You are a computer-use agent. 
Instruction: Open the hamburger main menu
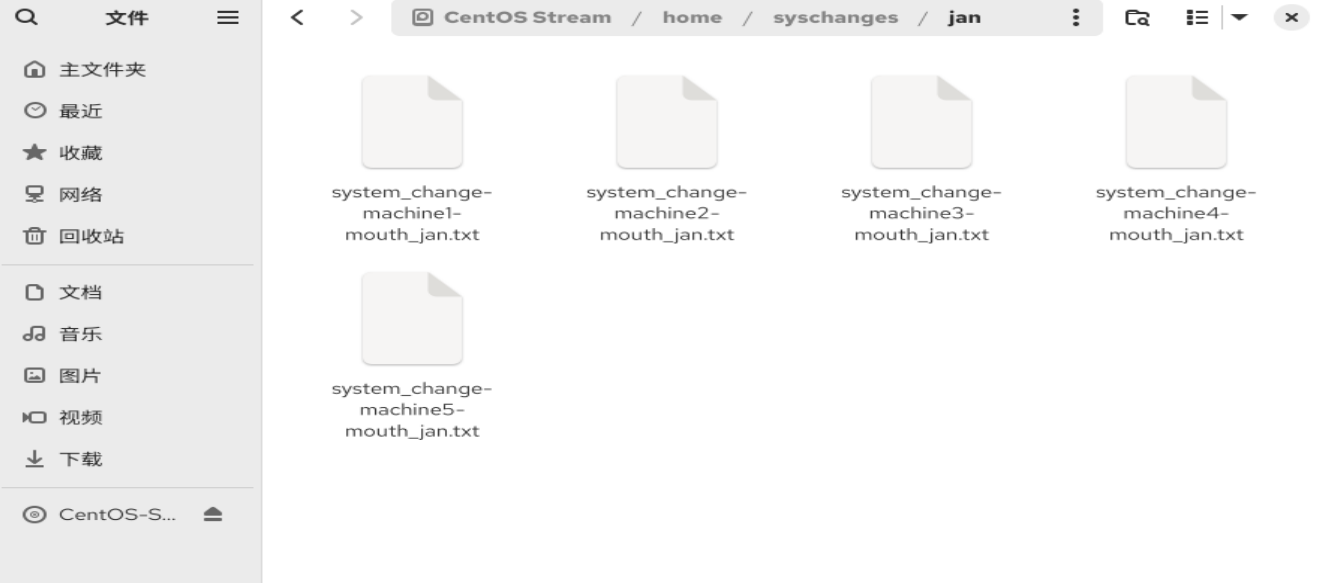tap(227, 18)
